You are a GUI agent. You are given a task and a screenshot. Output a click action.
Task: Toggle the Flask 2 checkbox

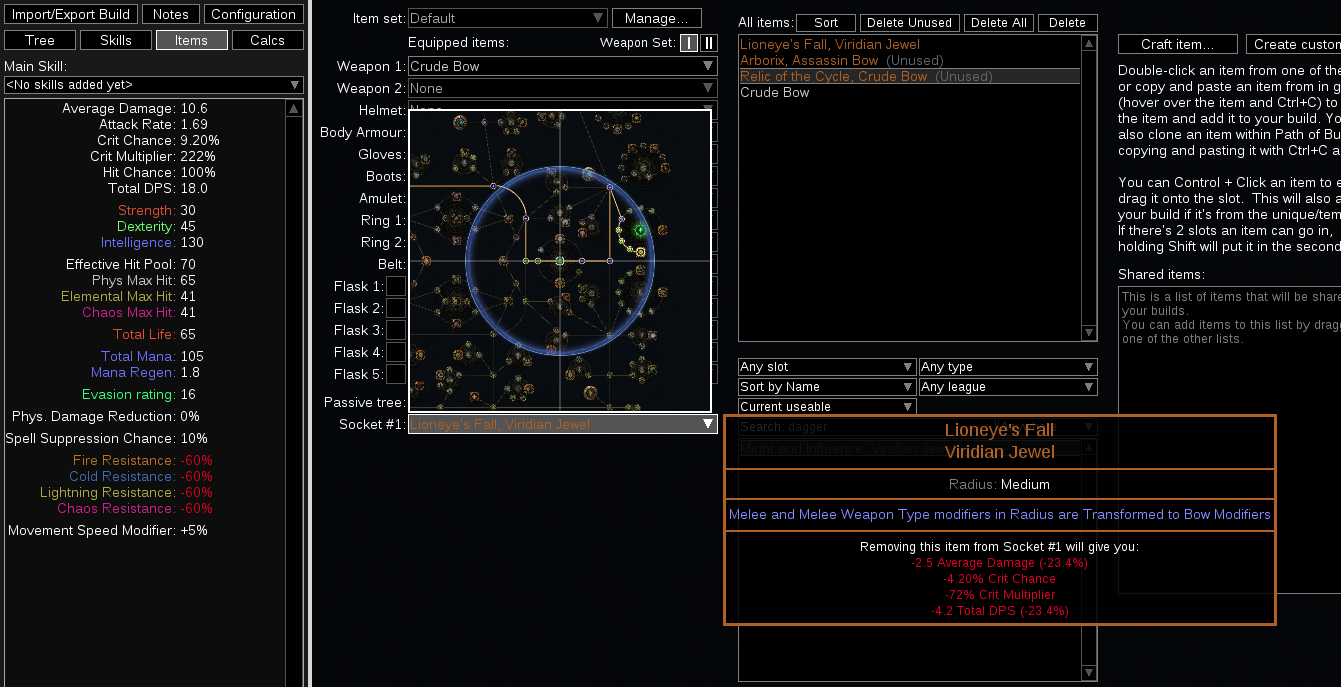(x=396, y=308)
